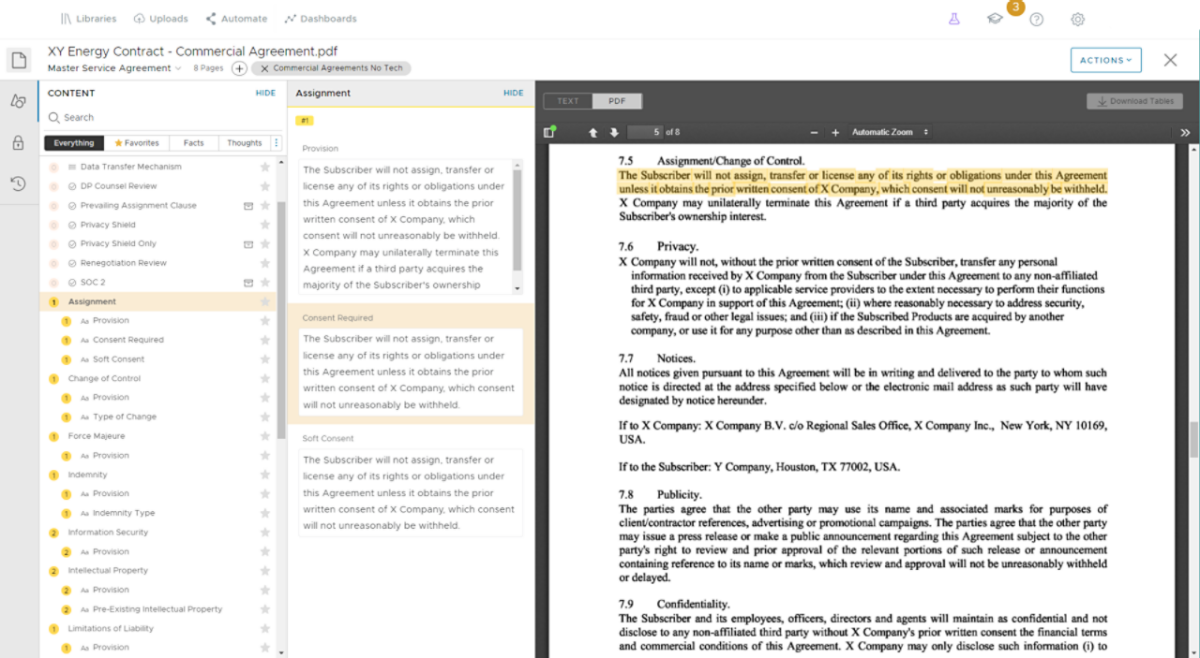
Task: Click the document icon in left sidebar
Action: click(x=18, y=60)
